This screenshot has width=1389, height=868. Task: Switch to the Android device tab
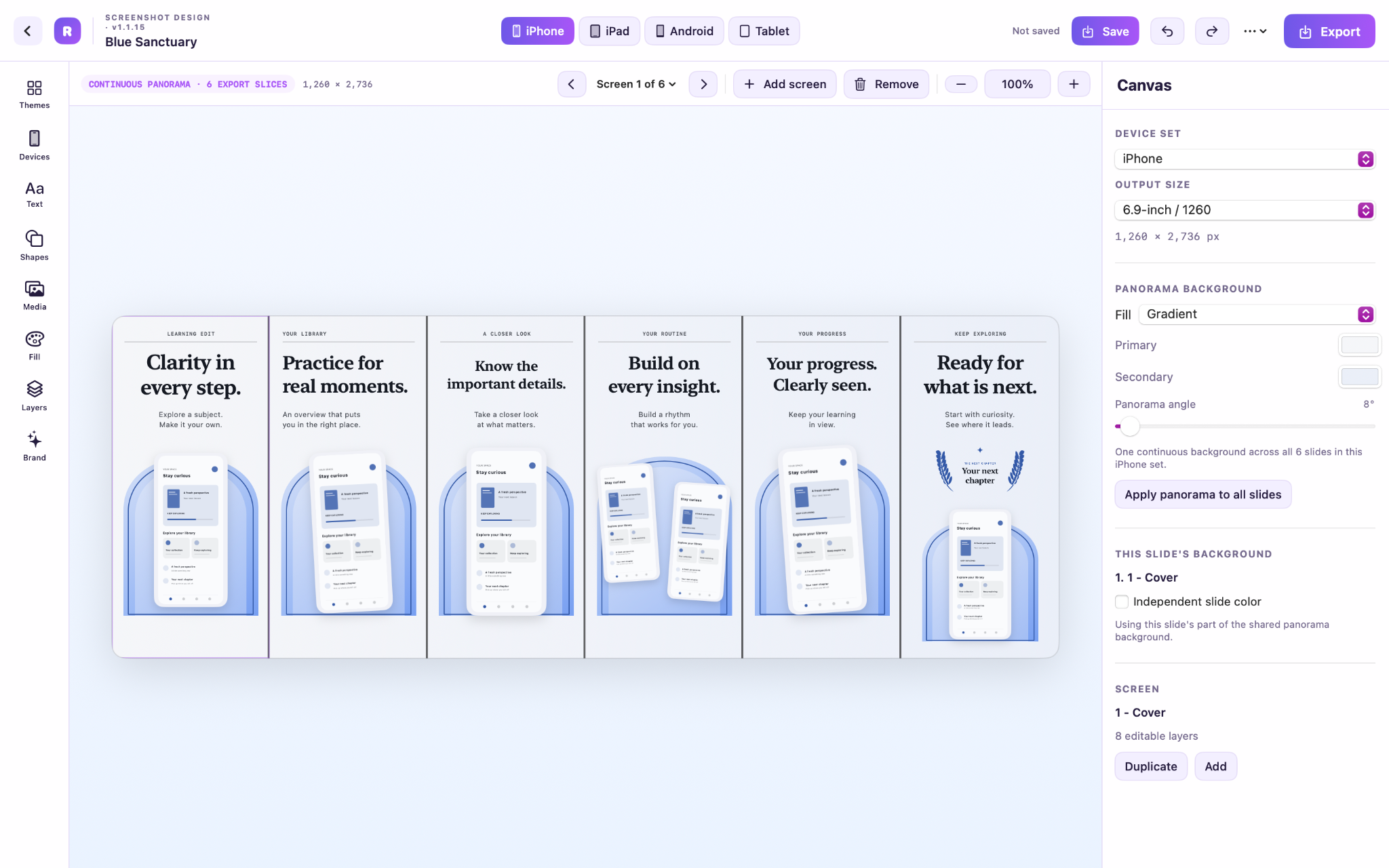(684, 31)
